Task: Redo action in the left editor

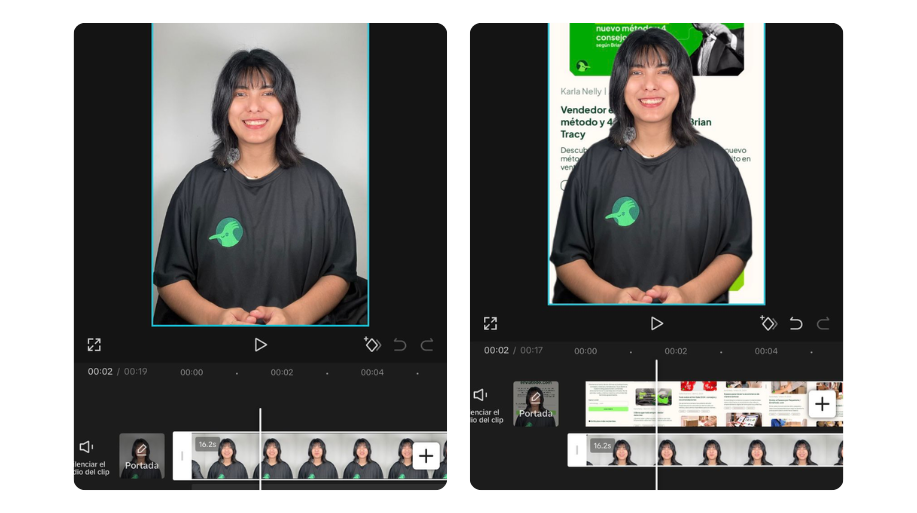Action: (x=427, y=344)
